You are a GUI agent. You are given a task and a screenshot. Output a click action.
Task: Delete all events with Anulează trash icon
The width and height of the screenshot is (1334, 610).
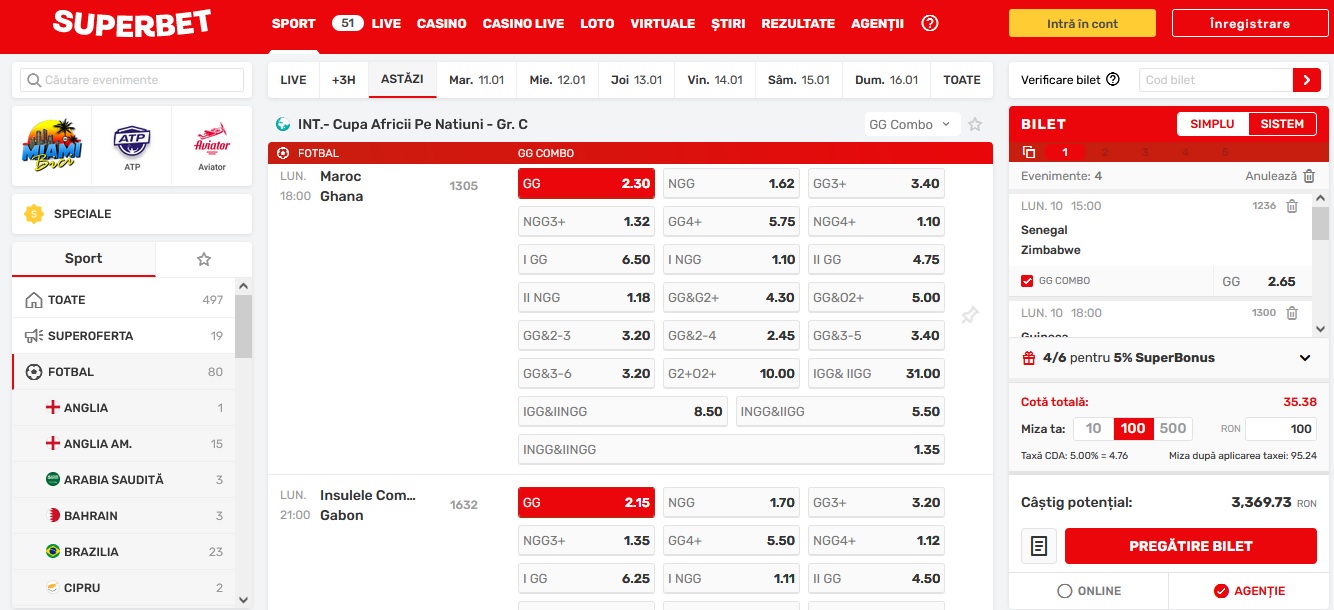1309,176
